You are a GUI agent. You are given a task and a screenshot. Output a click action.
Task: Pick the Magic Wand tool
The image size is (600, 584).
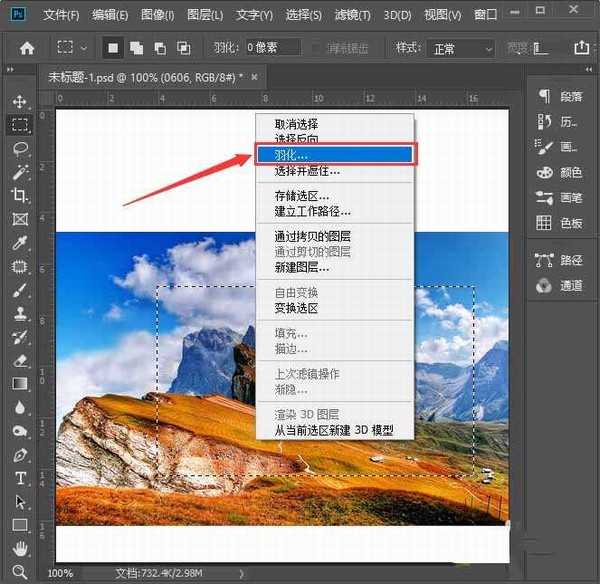coord(20,172)
